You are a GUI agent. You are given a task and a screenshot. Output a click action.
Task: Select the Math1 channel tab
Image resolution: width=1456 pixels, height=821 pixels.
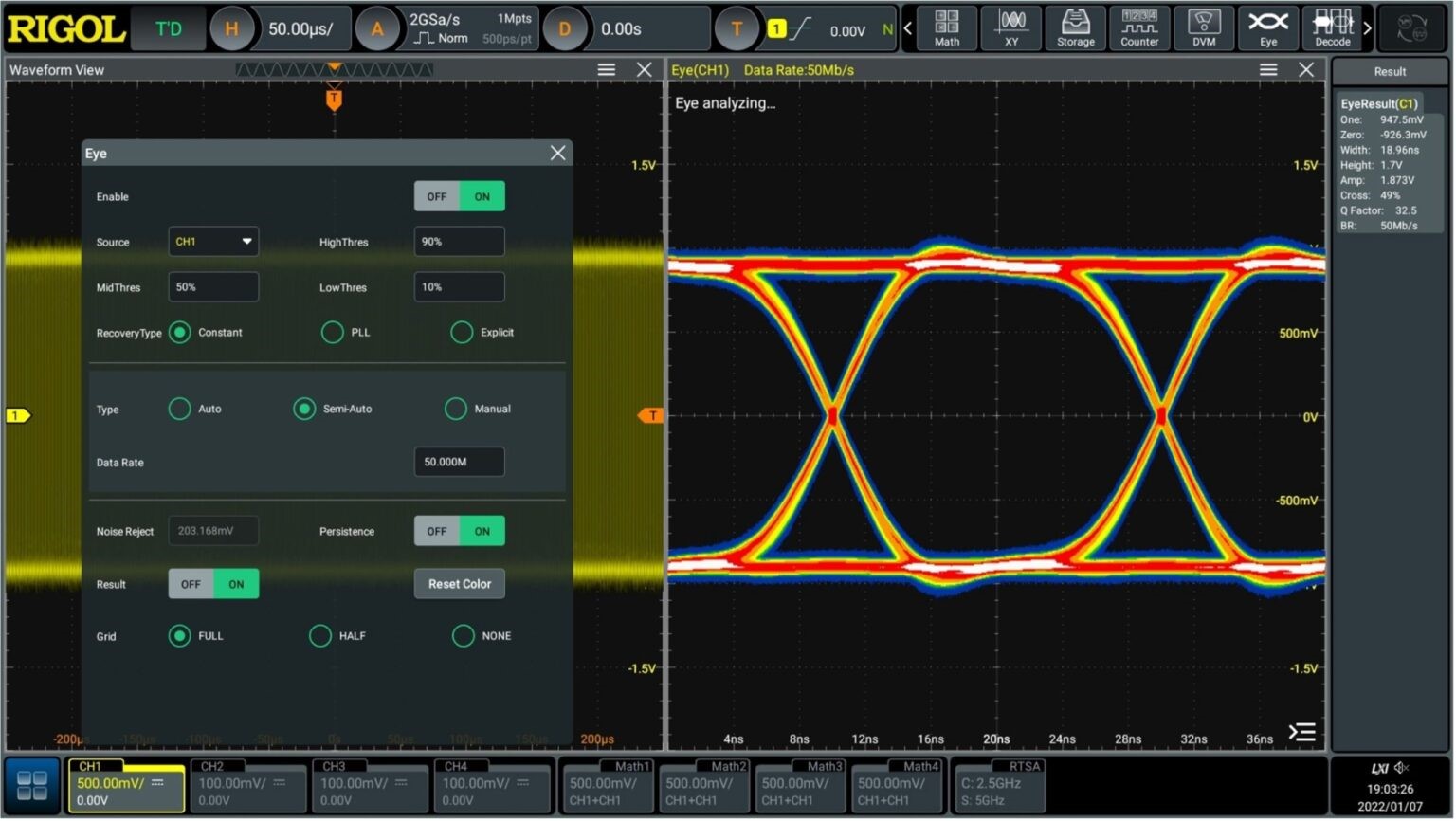[607, 786]
